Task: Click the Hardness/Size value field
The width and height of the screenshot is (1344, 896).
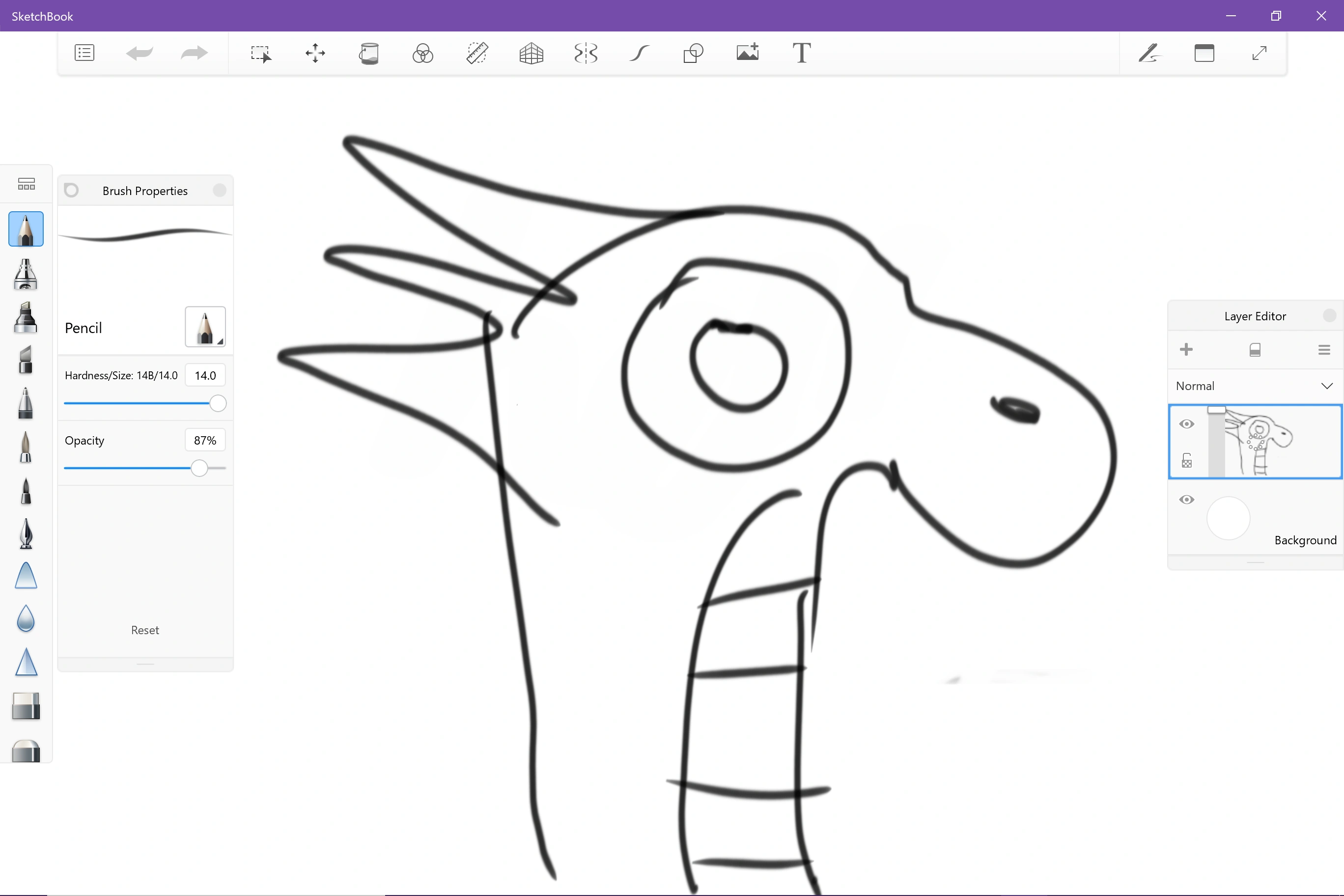Action: point(205,375)
